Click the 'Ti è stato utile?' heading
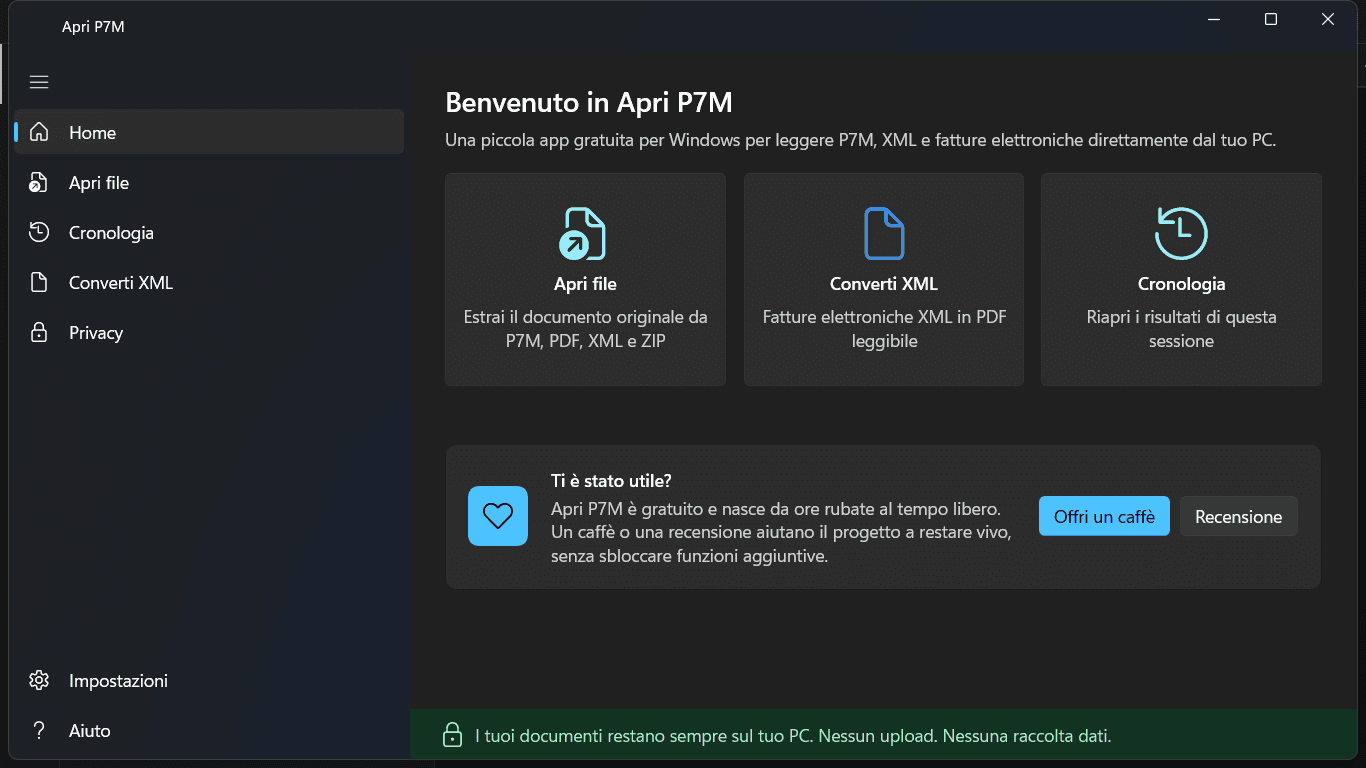The width and height of the screenshot is (1366, 768). click(x=611, y=481)
